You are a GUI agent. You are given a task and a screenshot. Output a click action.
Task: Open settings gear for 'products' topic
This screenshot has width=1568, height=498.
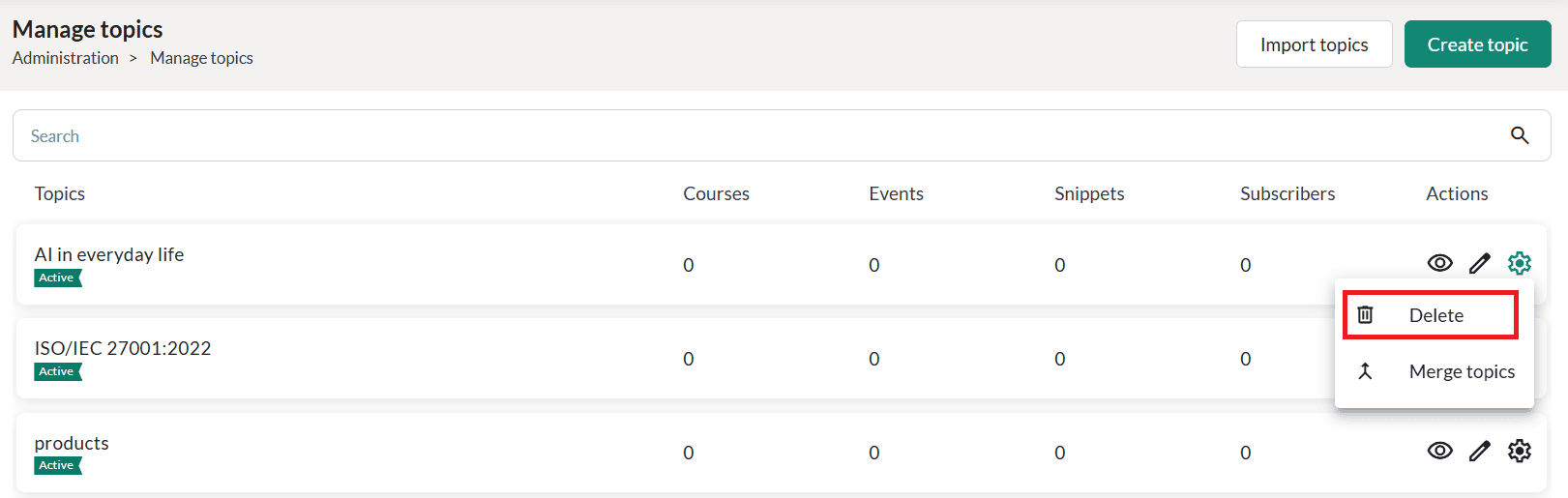[1520, 451]
